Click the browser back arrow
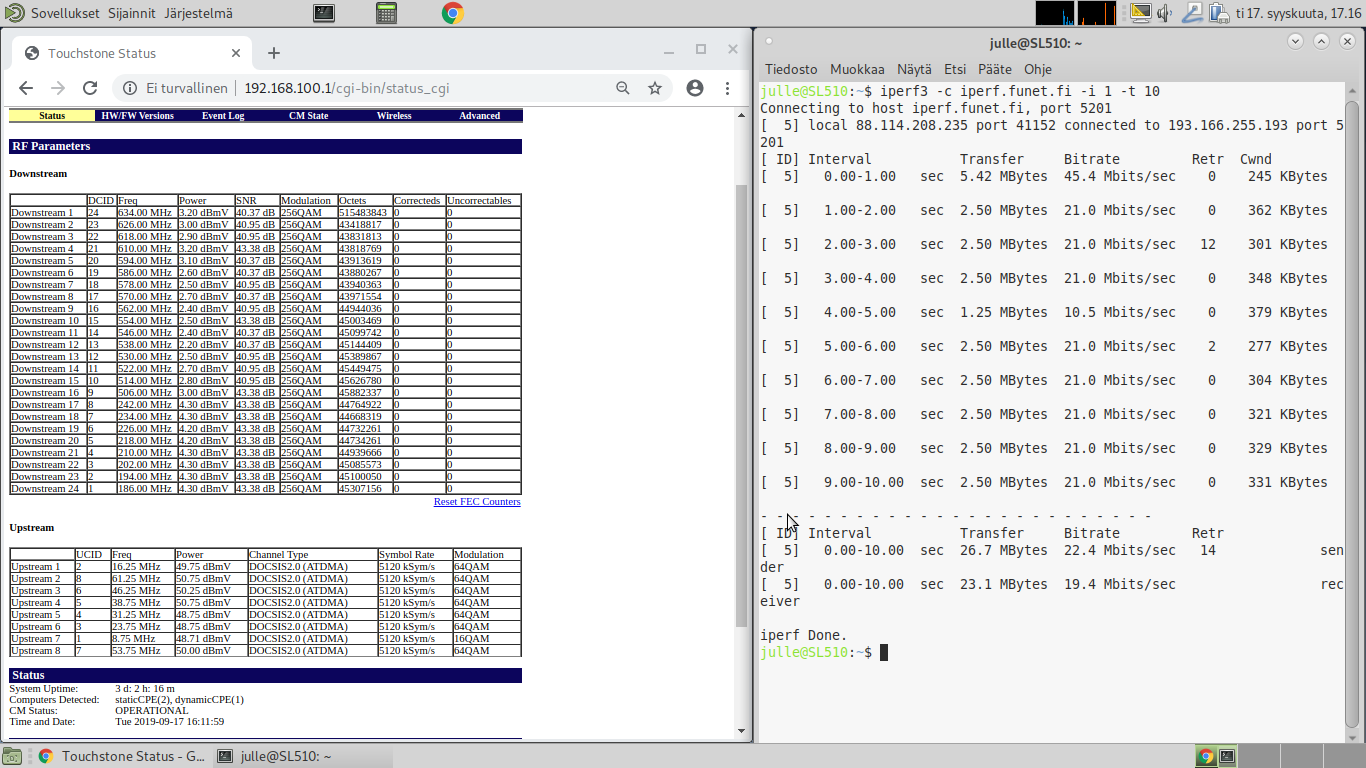Screen dimensions: 1366x768 [x=26, y=88]
